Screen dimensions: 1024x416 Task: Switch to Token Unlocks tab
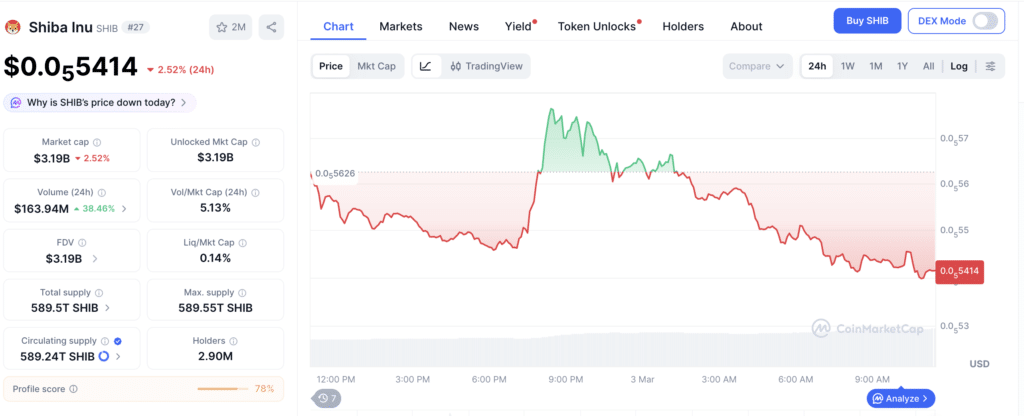(x=597, y=26)
